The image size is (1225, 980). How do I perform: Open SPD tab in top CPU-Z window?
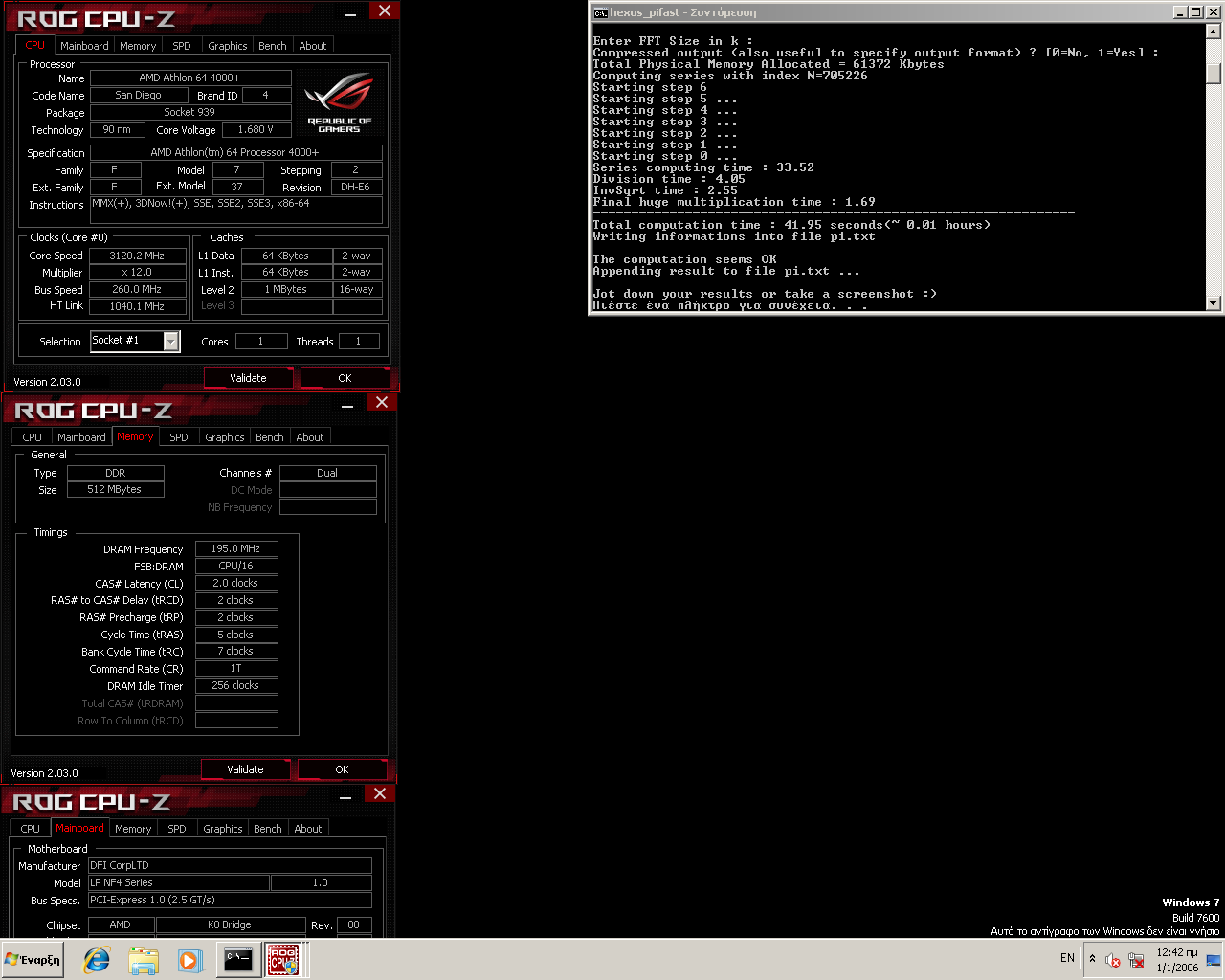point(182,46)
